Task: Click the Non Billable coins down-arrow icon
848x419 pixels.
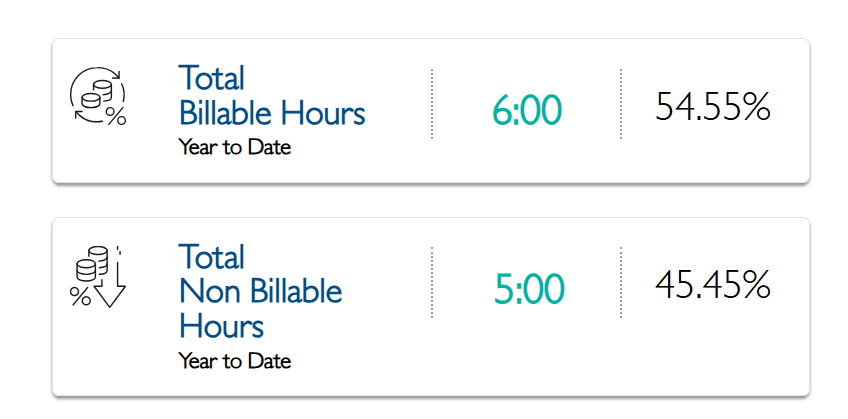Action: (x=98, y=276)
